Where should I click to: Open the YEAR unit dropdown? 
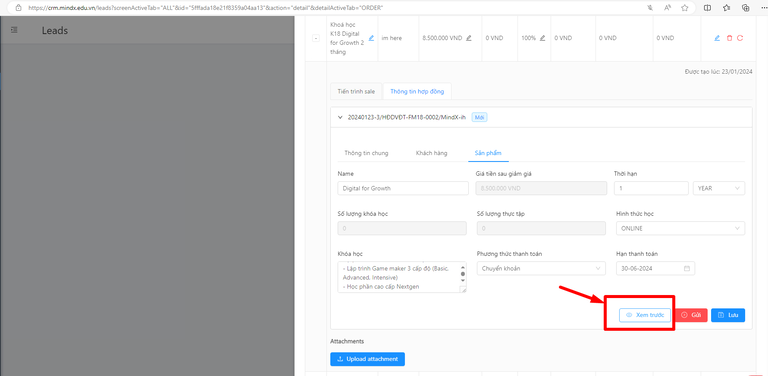tap(719, 188)
